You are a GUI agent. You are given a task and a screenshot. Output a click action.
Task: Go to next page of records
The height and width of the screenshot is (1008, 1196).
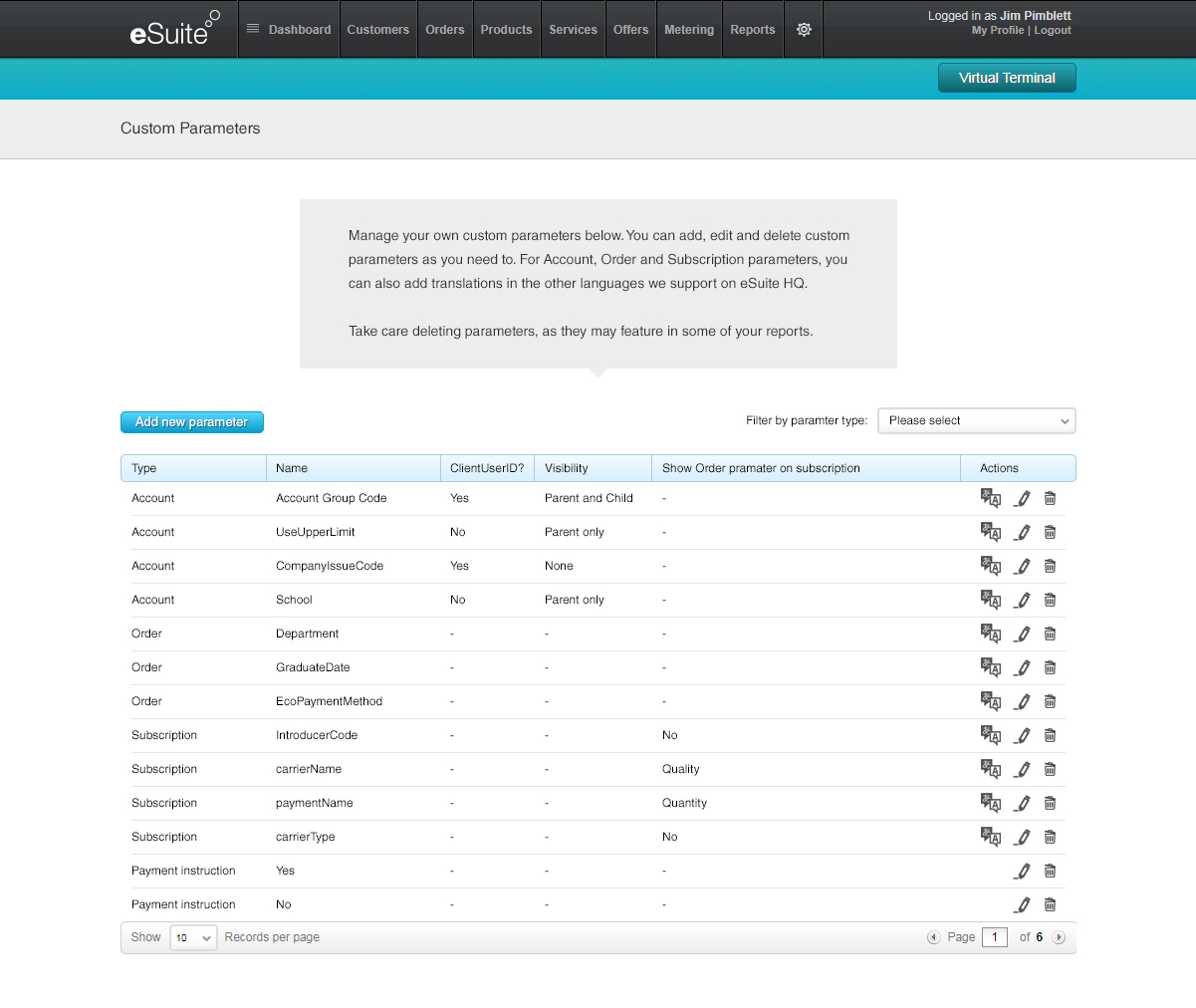pos(1059,937)
